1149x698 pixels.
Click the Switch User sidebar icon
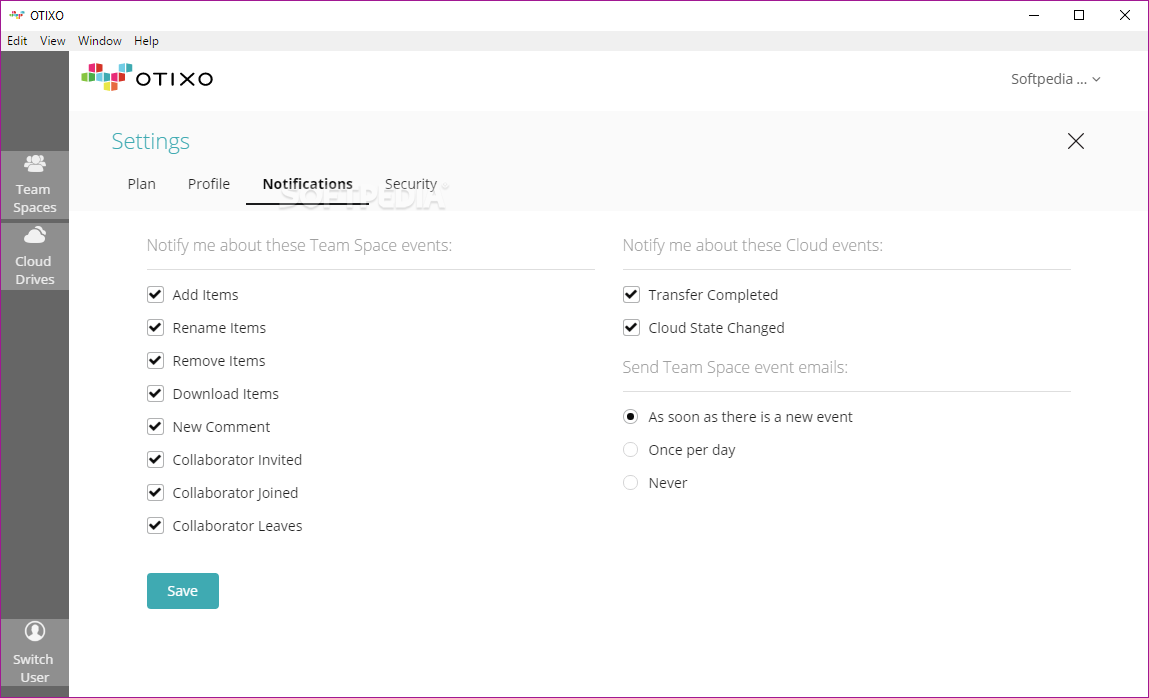click(x=34, y=653)
